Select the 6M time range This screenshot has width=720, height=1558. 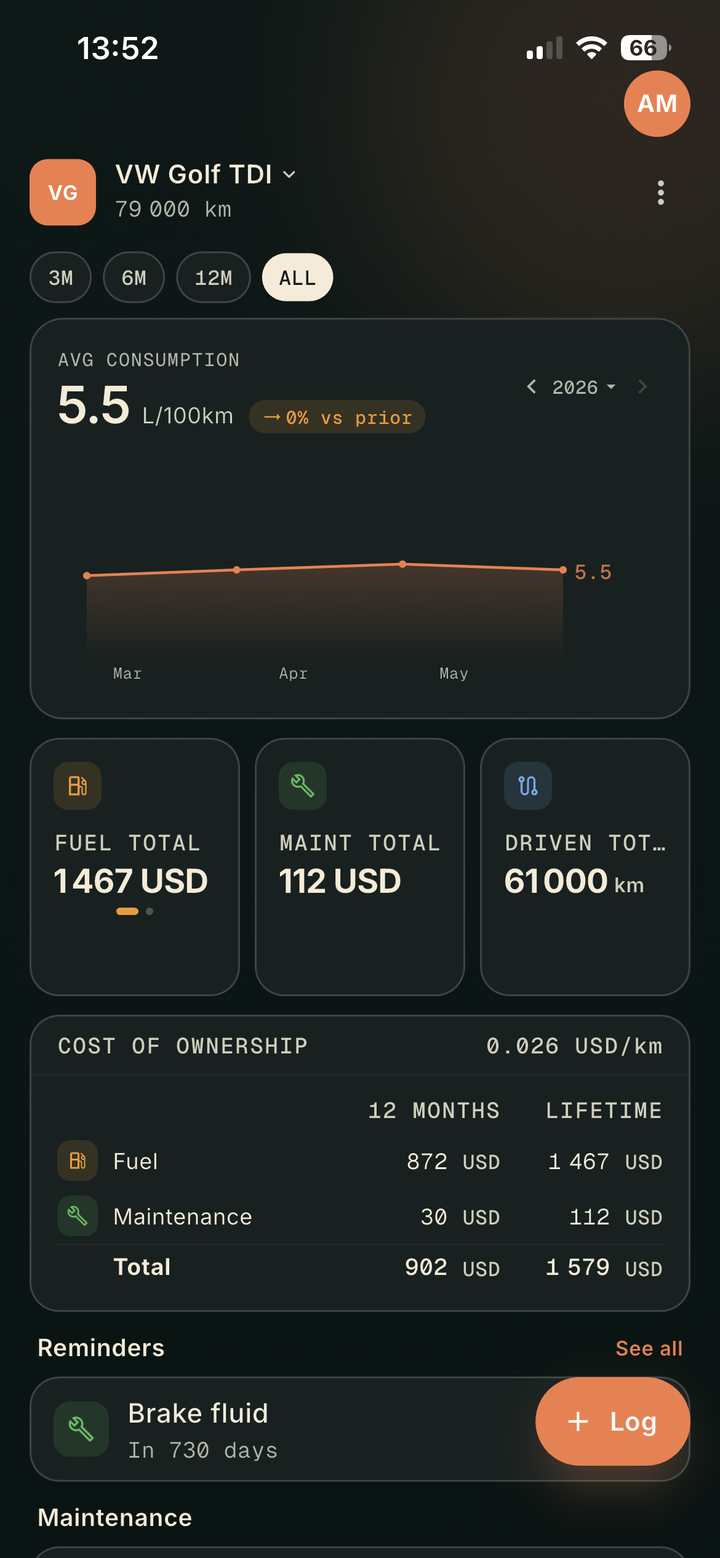134,278
